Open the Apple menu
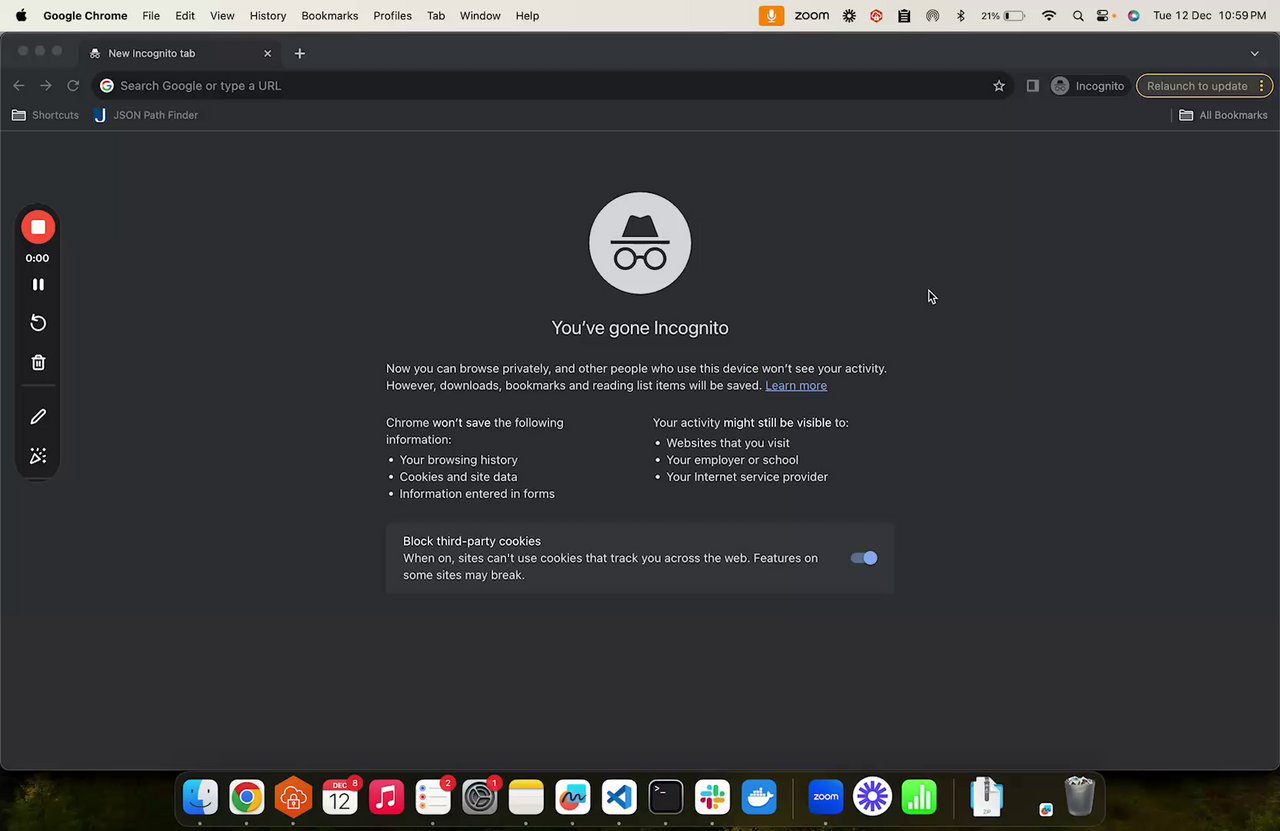The width and height of the screenshot is (1280, 831). (21, 16)
